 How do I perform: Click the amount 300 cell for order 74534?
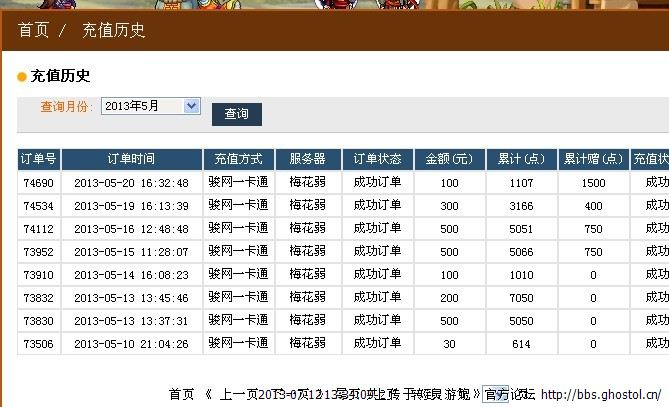(x=449, y=205)
